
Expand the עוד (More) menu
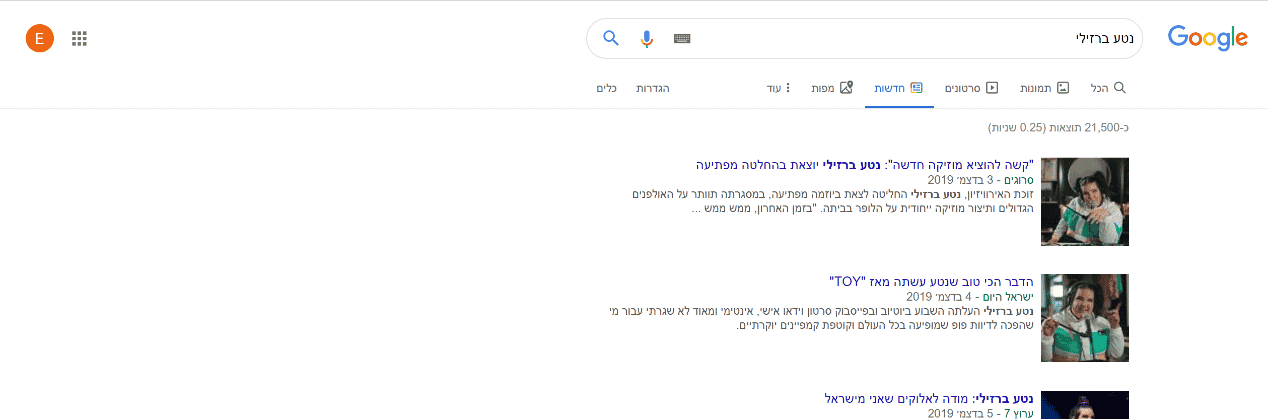click(x=779, y=88)
